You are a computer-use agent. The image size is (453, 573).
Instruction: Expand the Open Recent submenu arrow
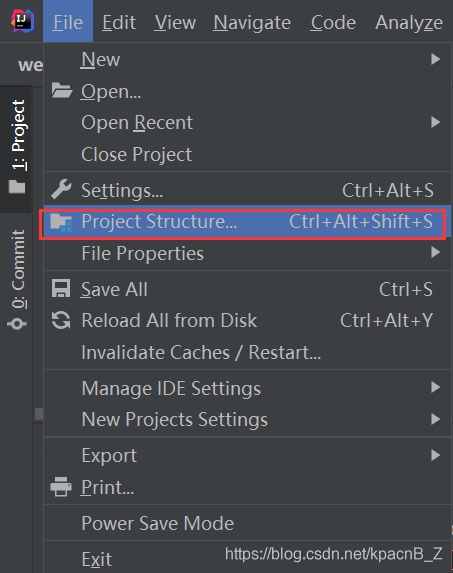point(435,122)
